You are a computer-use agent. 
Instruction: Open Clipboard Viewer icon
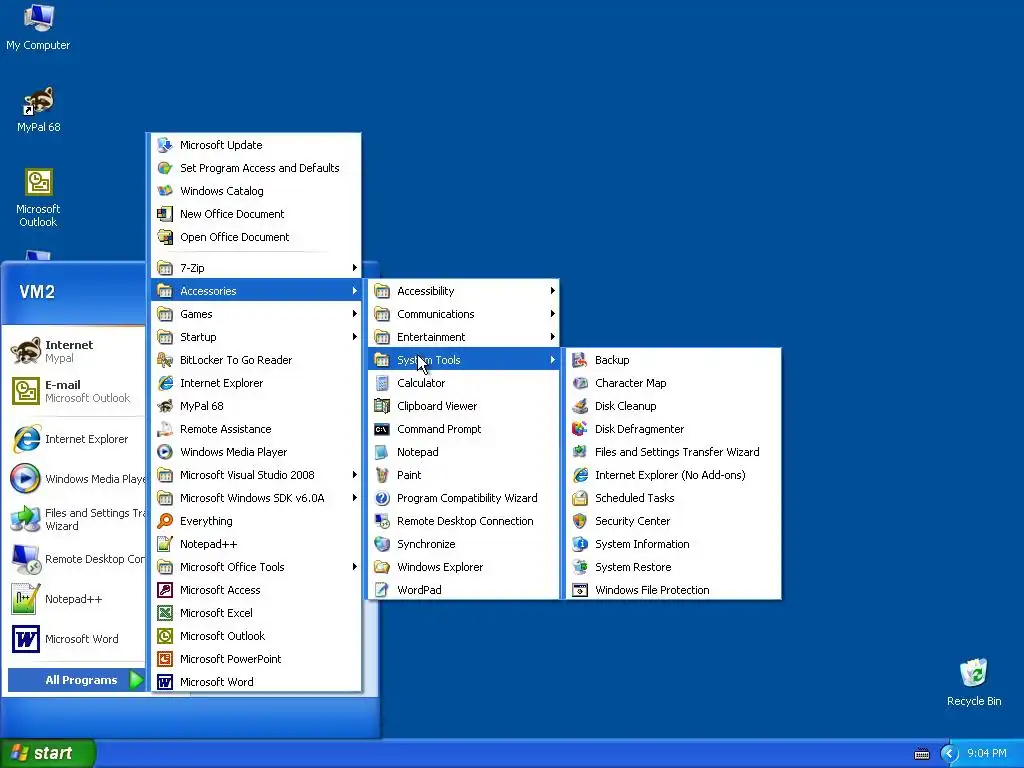[x=382, y=406]
